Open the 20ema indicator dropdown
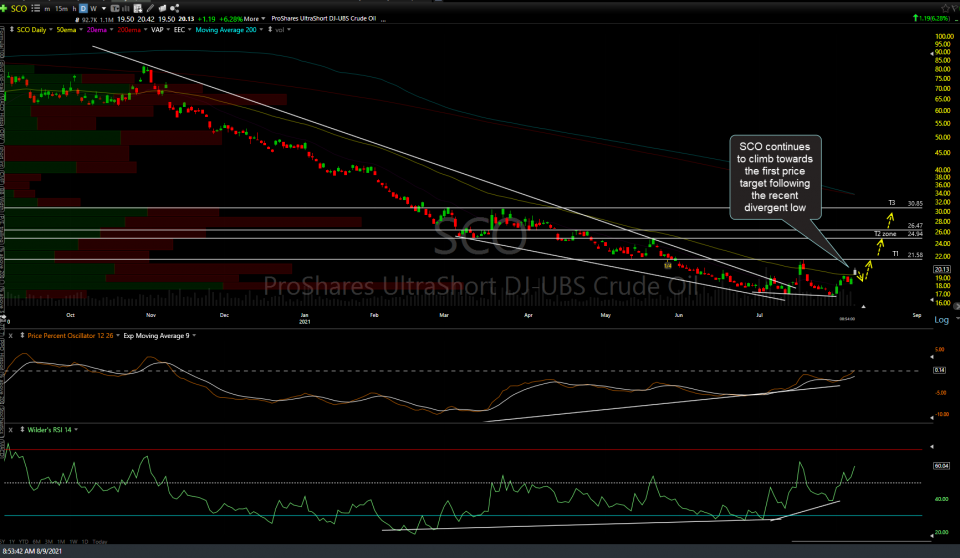The height and width of the screenshot is (558, 960). [111, 29]
